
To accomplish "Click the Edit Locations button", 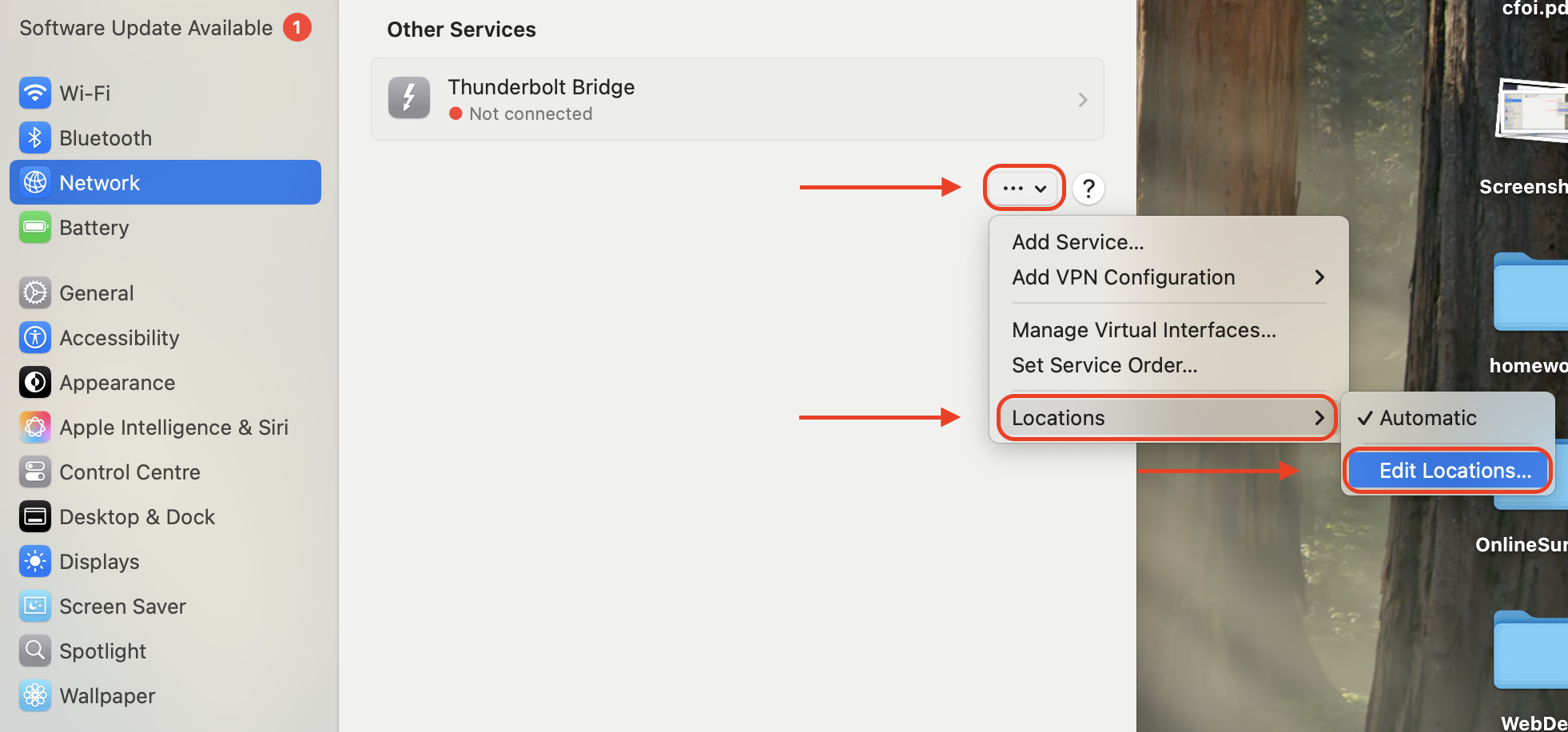I will [x=1447, y=470].
